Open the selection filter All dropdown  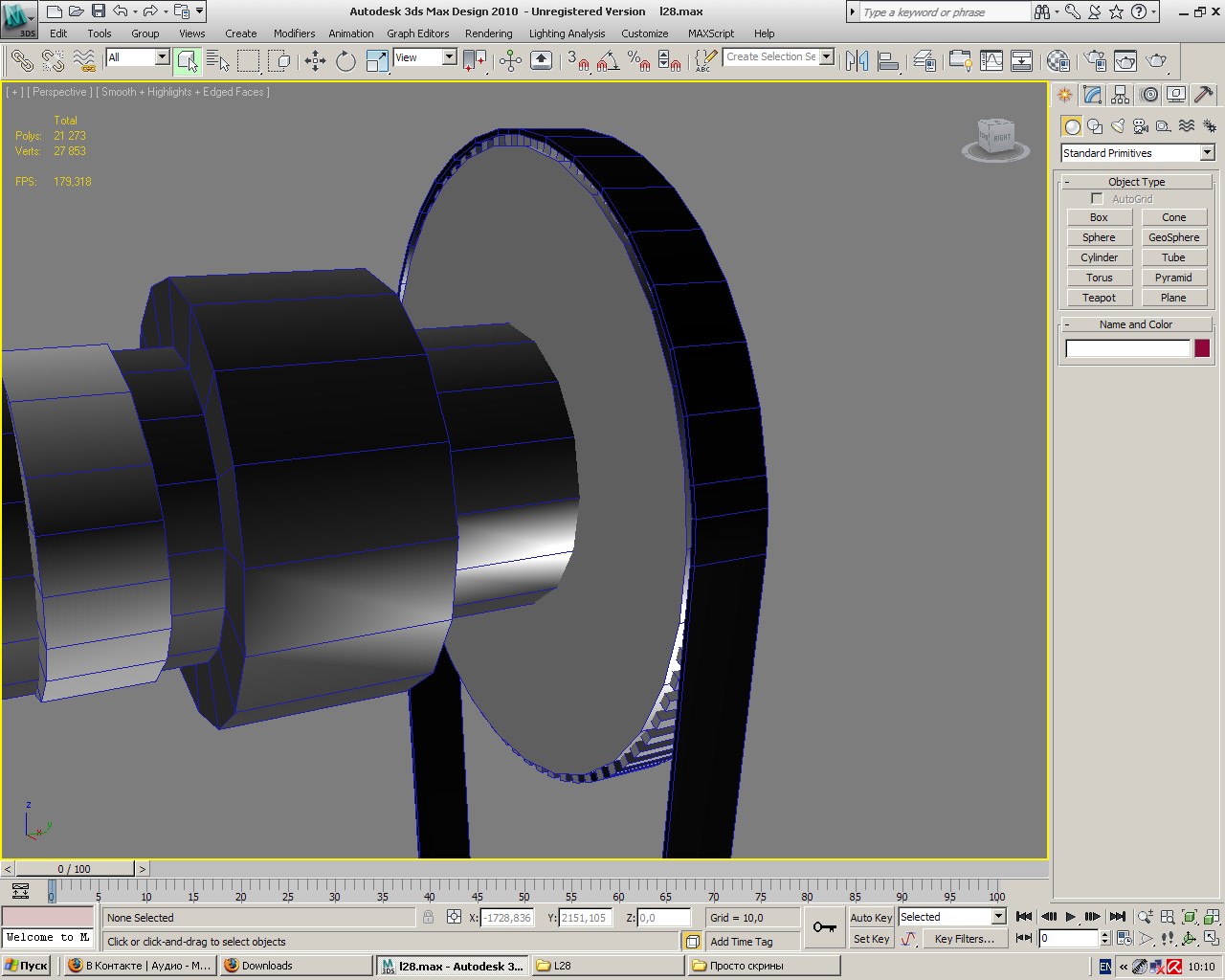coord(161,57)
